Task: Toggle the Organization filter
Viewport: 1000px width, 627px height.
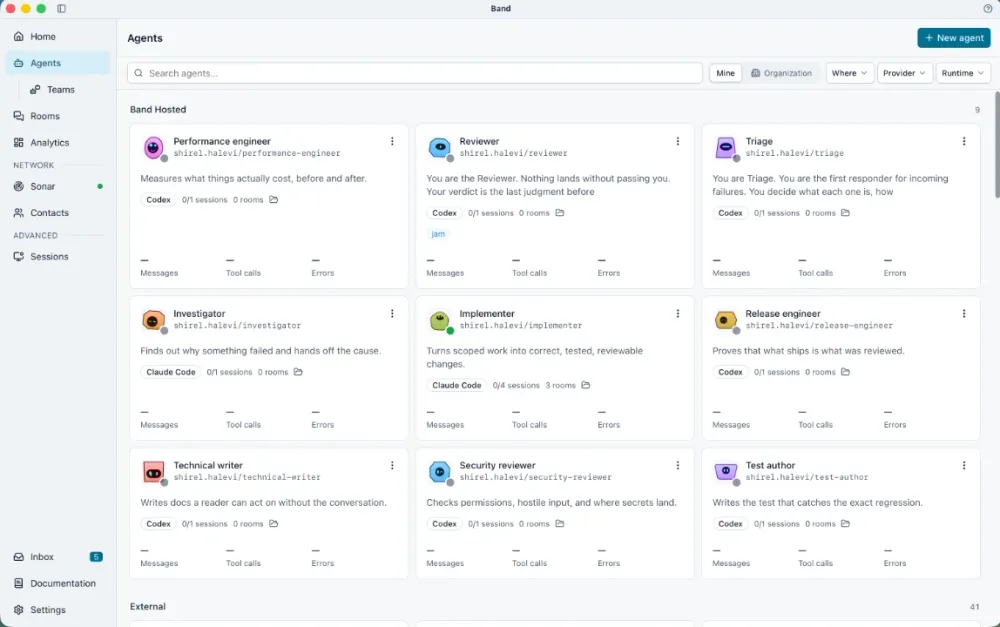Action: click(781, 73)
